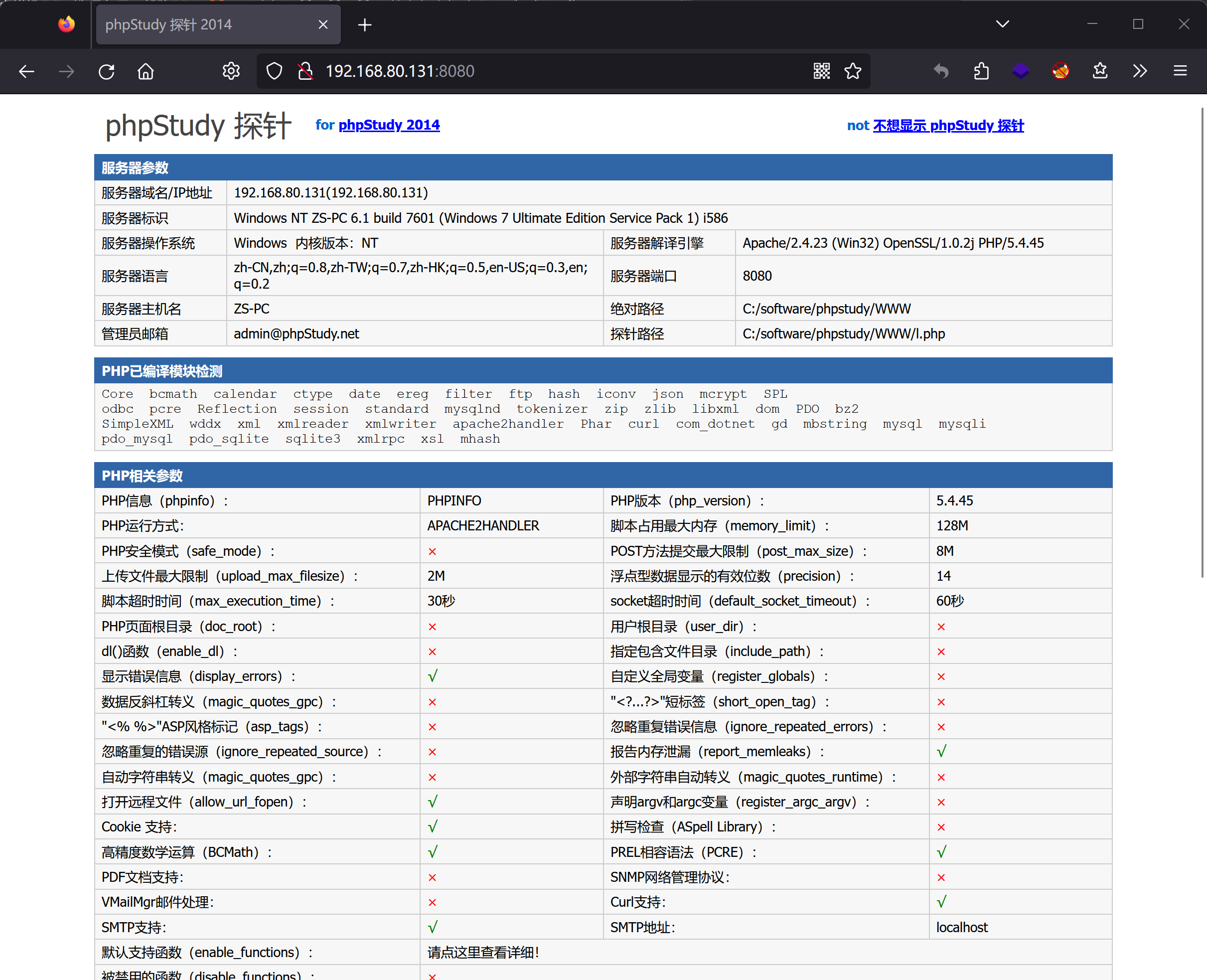Select probe path ending in l.php
Screen dimensions: 1207x980
844,333
